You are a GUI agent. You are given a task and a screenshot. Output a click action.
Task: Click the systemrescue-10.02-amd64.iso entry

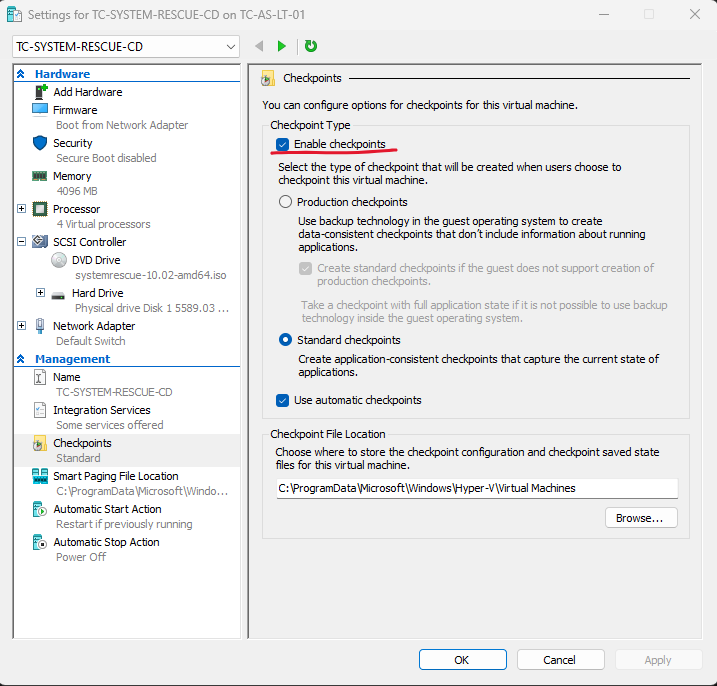point(150,275)
